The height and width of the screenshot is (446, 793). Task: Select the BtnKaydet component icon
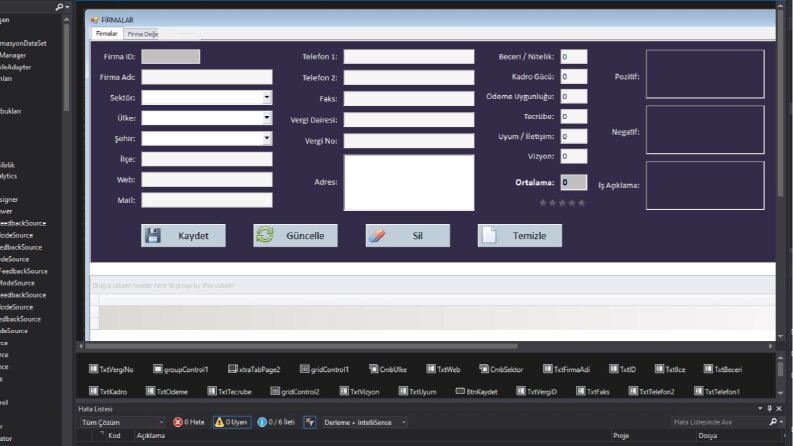(x=460, y=391)
